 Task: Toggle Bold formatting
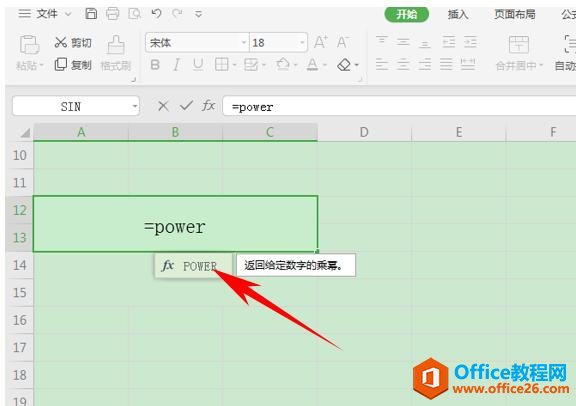click(x=155, y=65)
